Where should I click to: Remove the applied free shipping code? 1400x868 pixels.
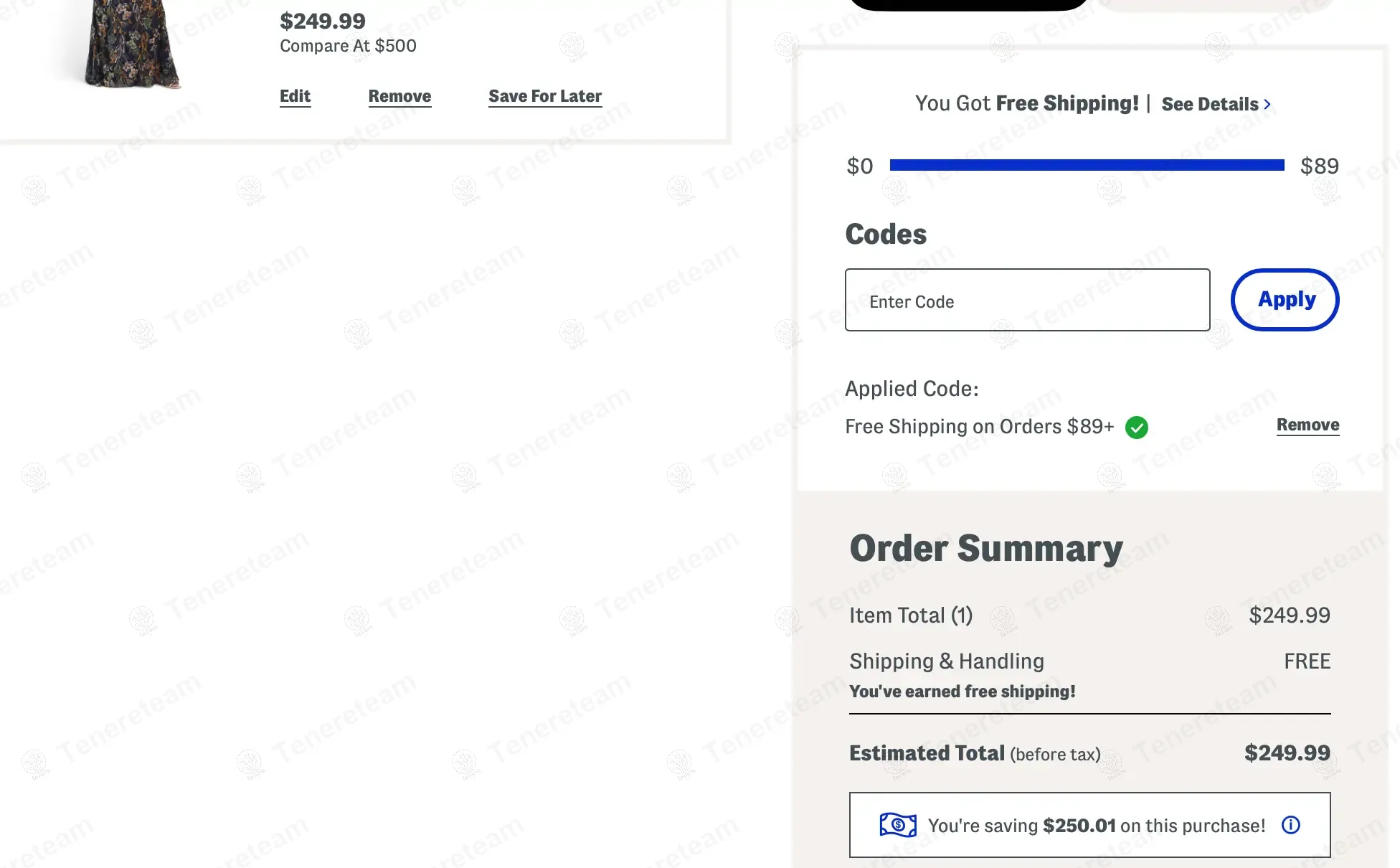click(x=1307, y=425)
